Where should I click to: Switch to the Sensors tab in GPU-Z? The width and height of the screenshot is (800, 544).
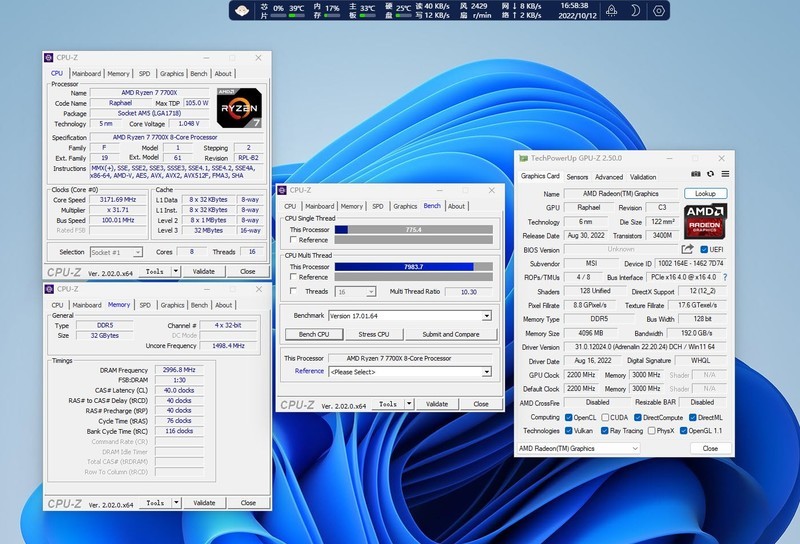click(577, 177)
